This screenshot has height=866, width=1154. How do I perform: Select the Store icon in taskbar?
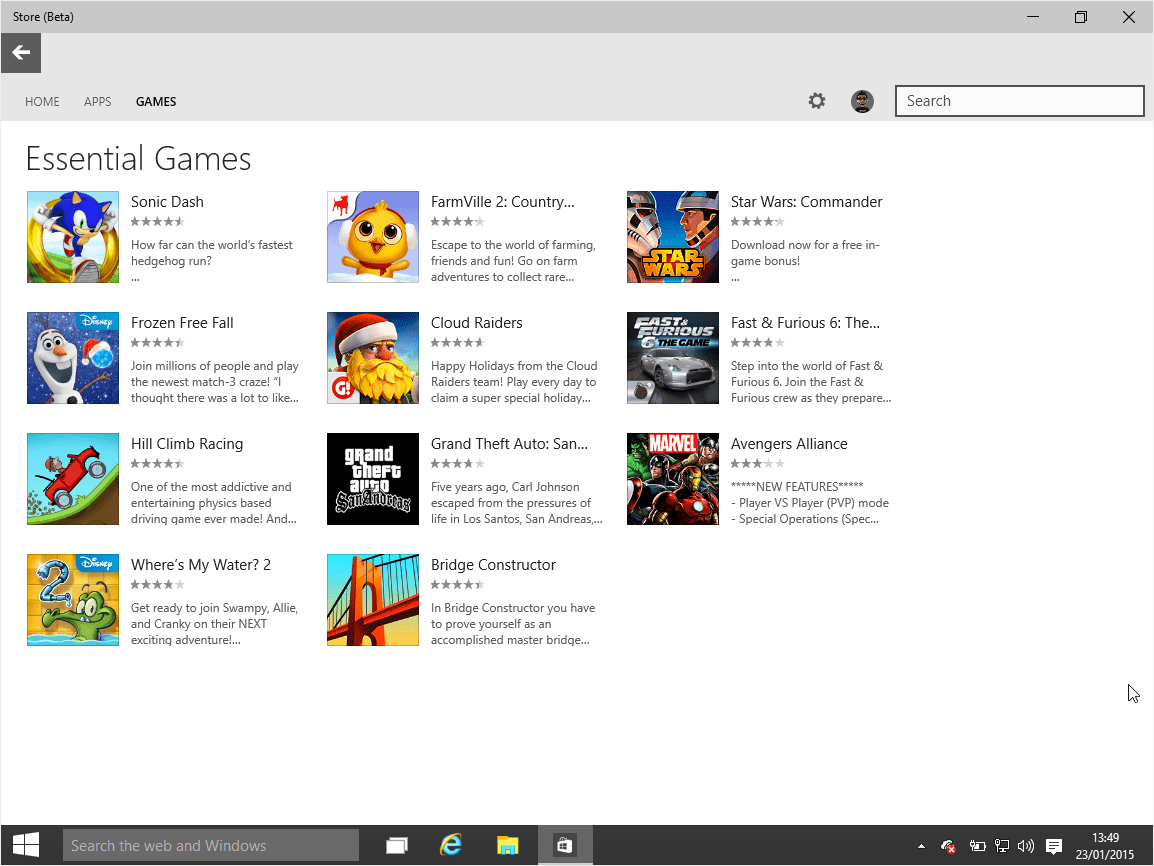click(x=564, y=845)
